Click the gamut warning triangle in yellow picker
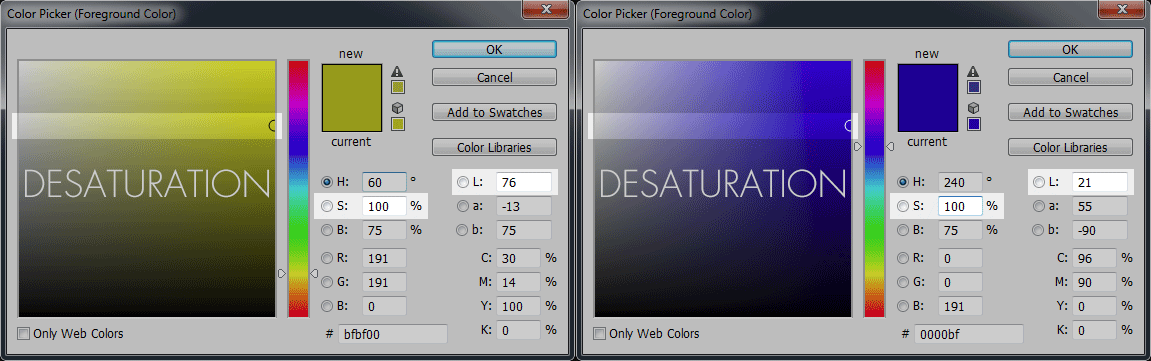The width and height of the screenshot is (1151, 361). pos(398,72)
